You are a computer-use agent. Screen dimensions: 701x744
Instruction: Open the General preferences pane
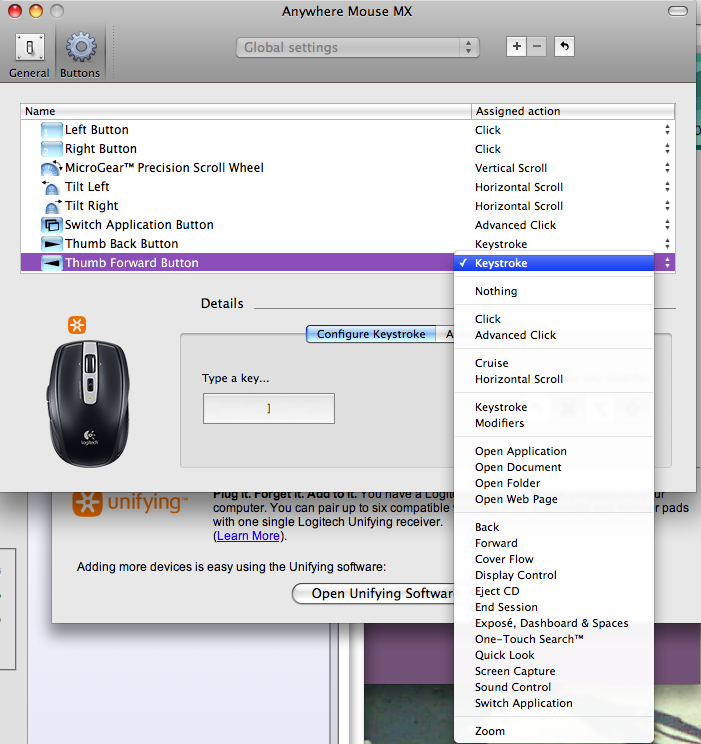(29, 55)
